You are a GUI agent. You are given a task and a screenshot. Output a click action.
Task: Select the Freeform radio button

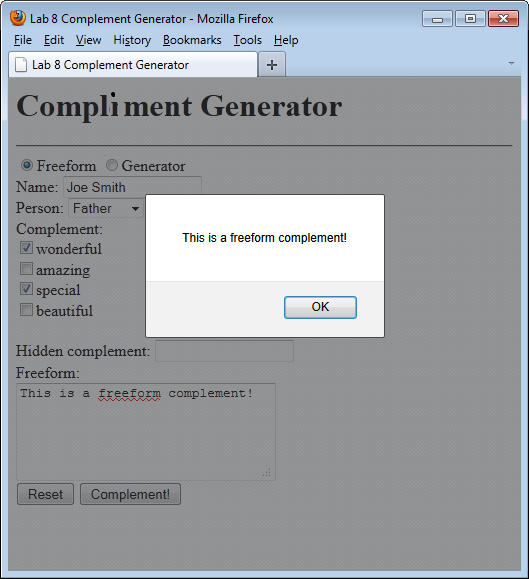pyautogui.click(x=27, y=165)
